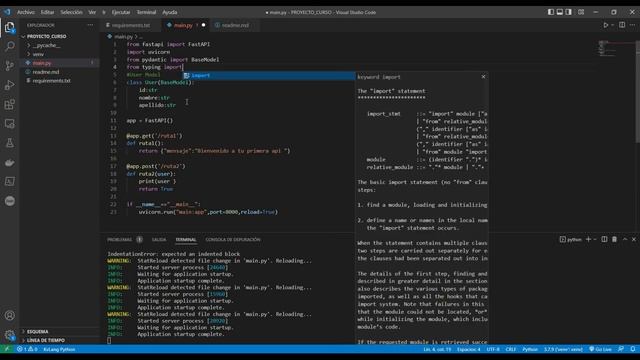Screen dimensions: 640x360
Task: Select Python language mode in status bar
Action: pyautogui.click(x=530, y=349)
